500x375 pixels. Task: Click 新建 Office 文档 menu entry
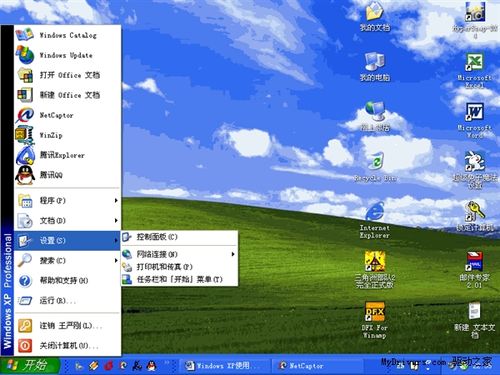(67, 95)
